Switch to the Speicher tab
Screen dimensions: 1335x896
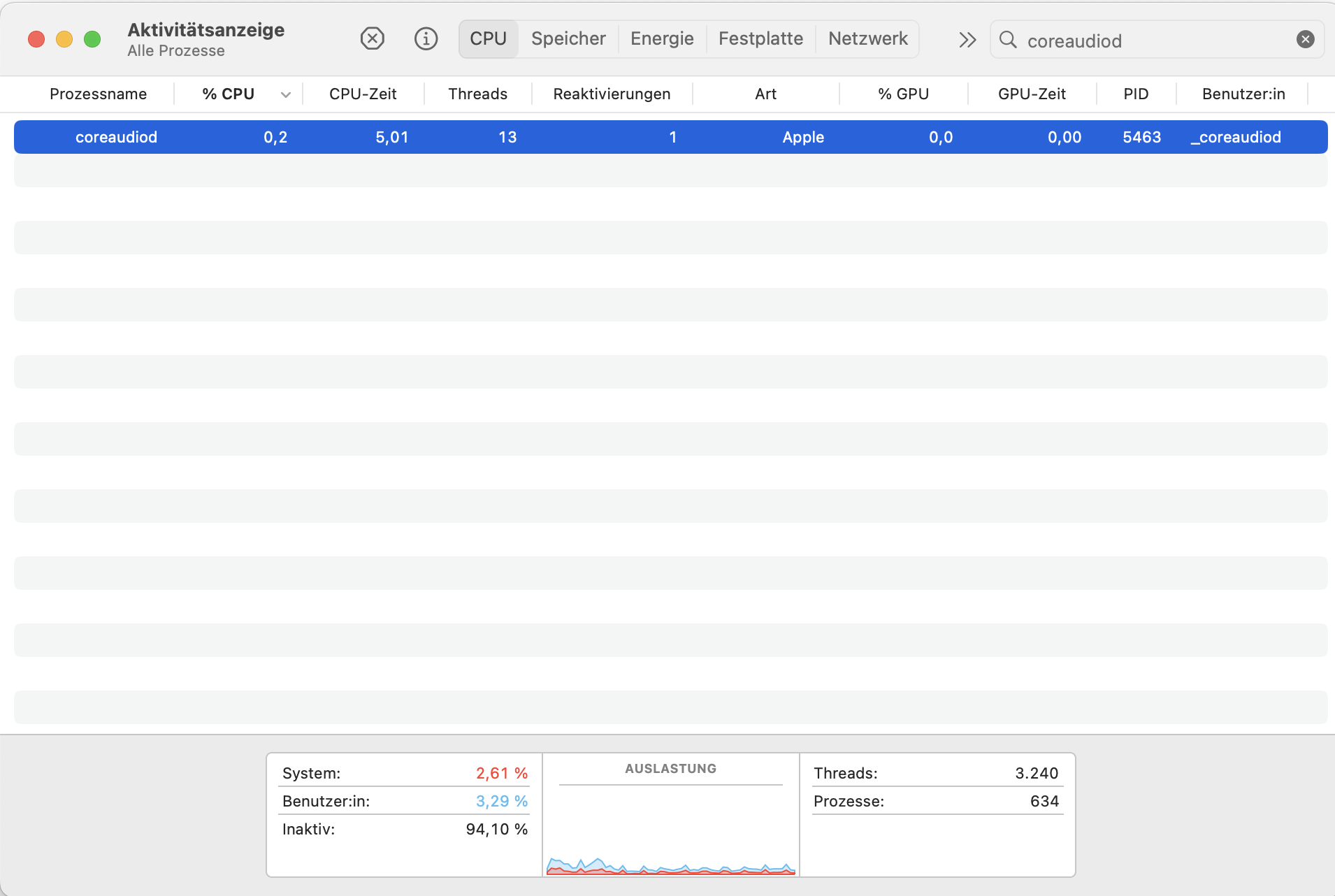[x=568, y=38]
